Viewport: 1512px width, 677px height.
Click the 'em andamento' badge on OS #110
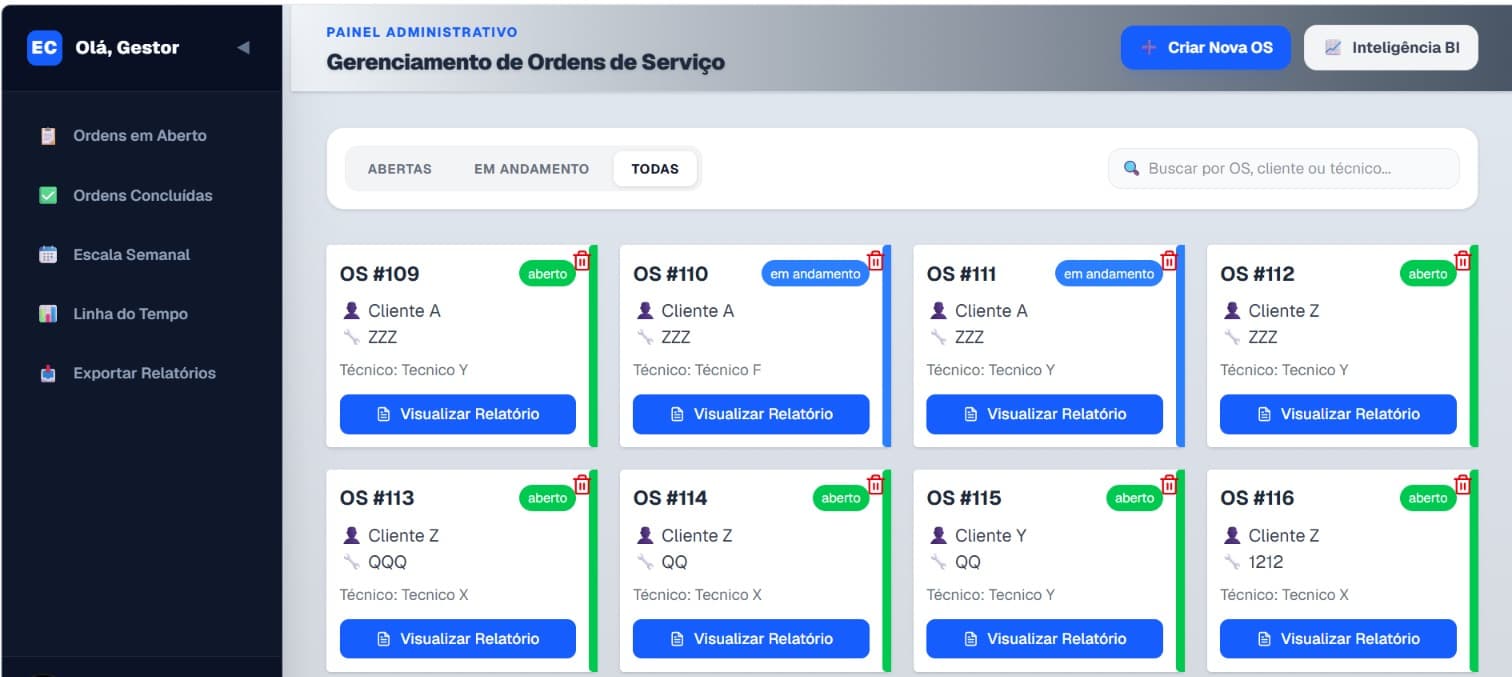(x=815, y=274)
